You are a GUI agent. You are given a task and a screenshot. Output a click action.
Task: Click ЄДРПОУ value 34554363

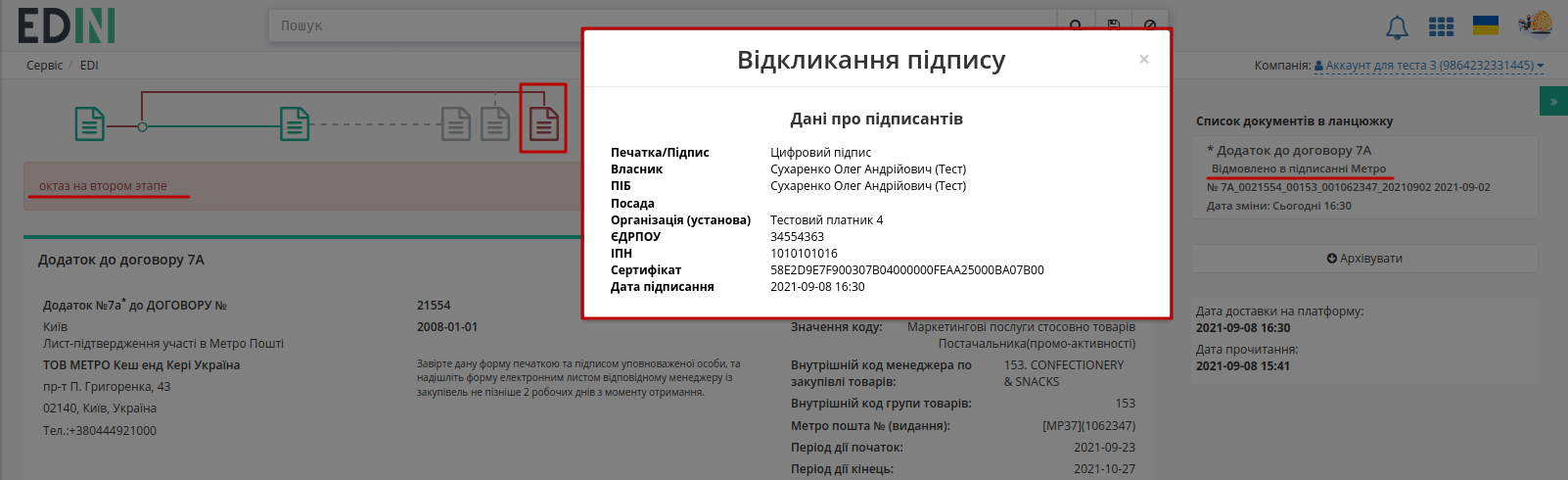(x=797, y=237)
